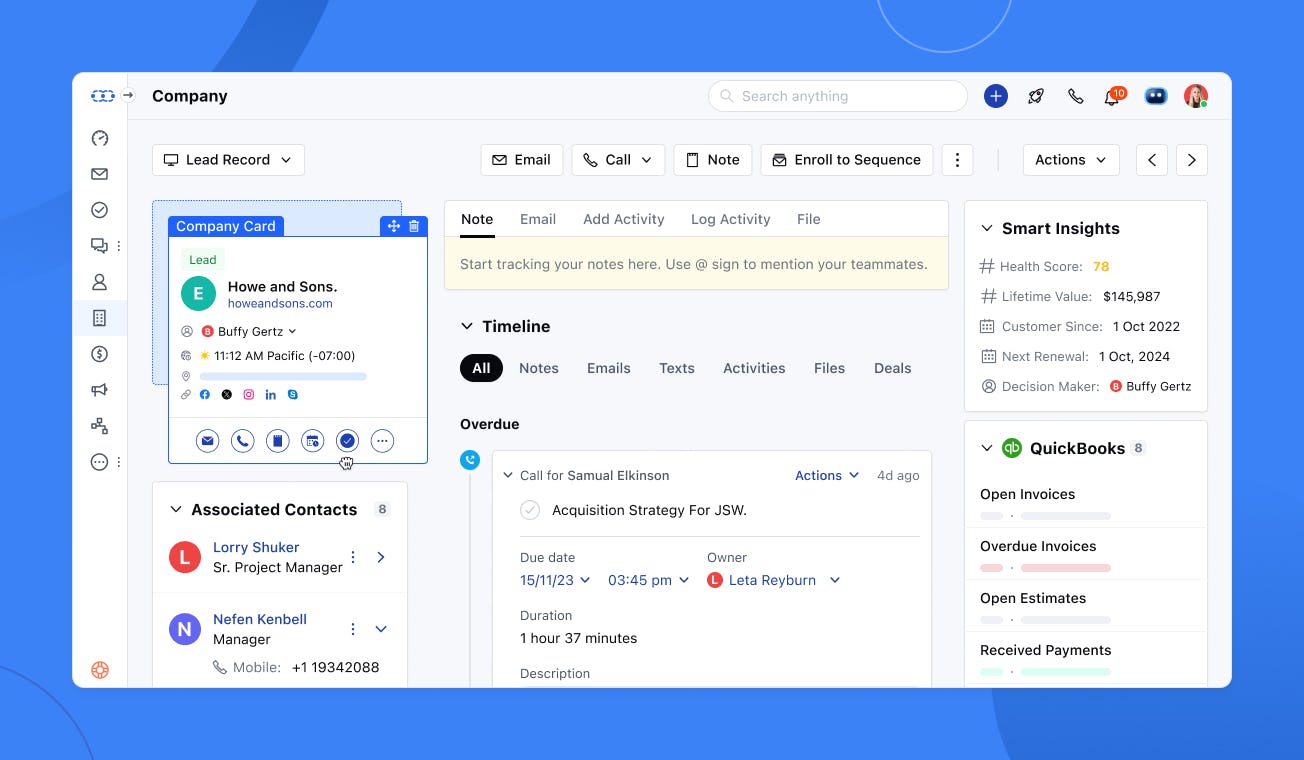Open the campaigns megaphone icon in sidebar
1304x760 pixels.
point(99,390)
